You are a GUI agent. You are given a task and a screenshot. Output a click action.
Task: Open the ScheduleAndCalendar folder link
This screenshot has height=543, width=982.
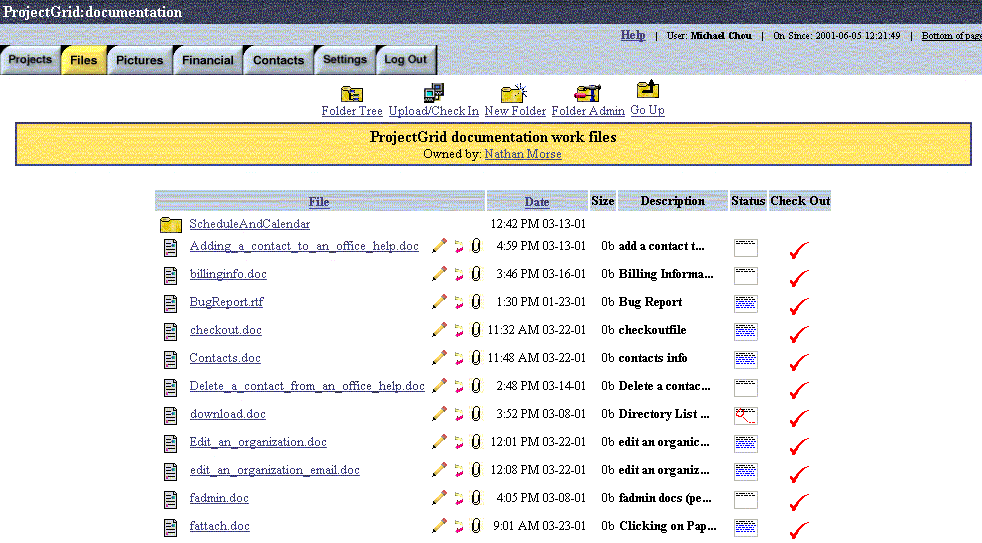click(x=250, y=224)
